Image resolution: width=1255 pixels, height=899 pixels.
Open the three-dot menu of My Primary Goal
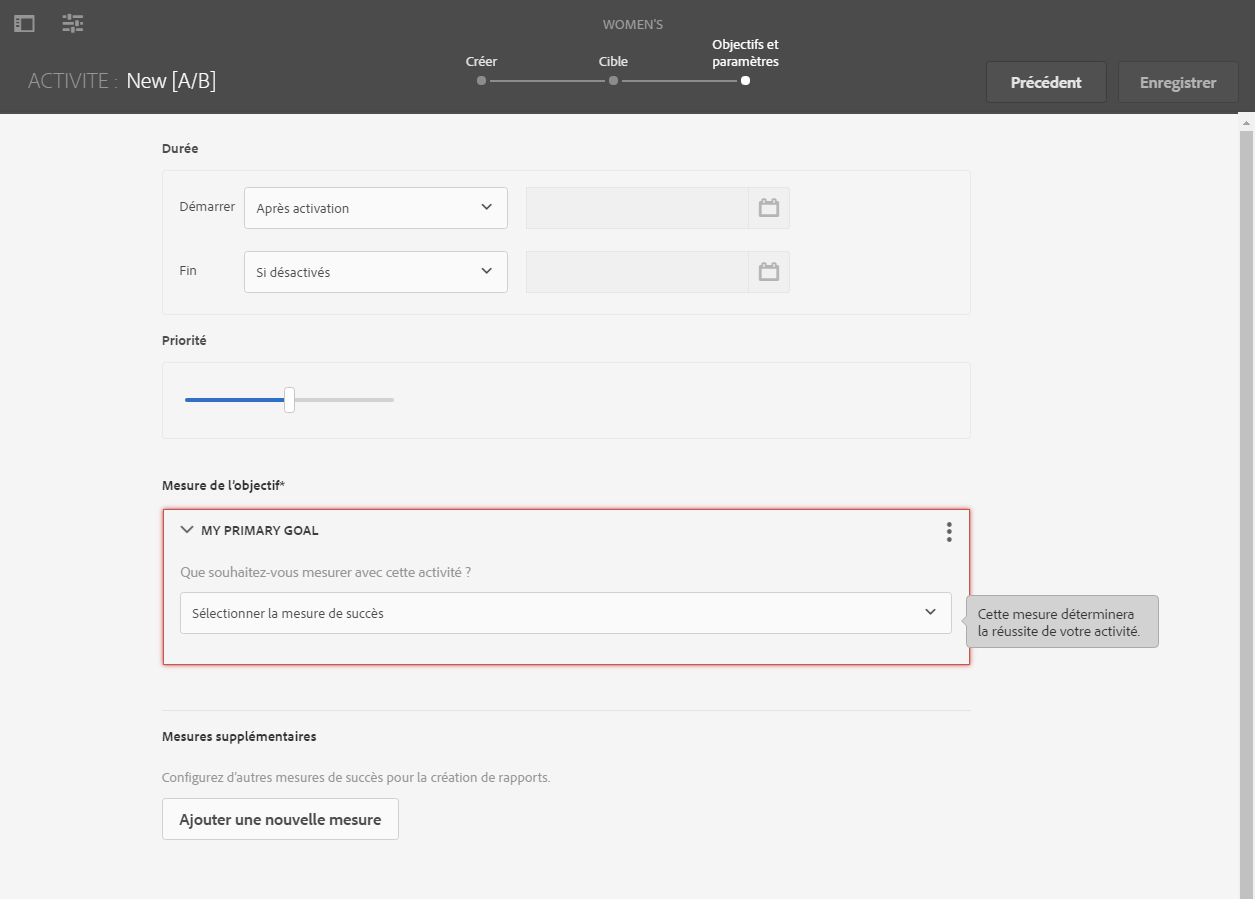(949, 532)
